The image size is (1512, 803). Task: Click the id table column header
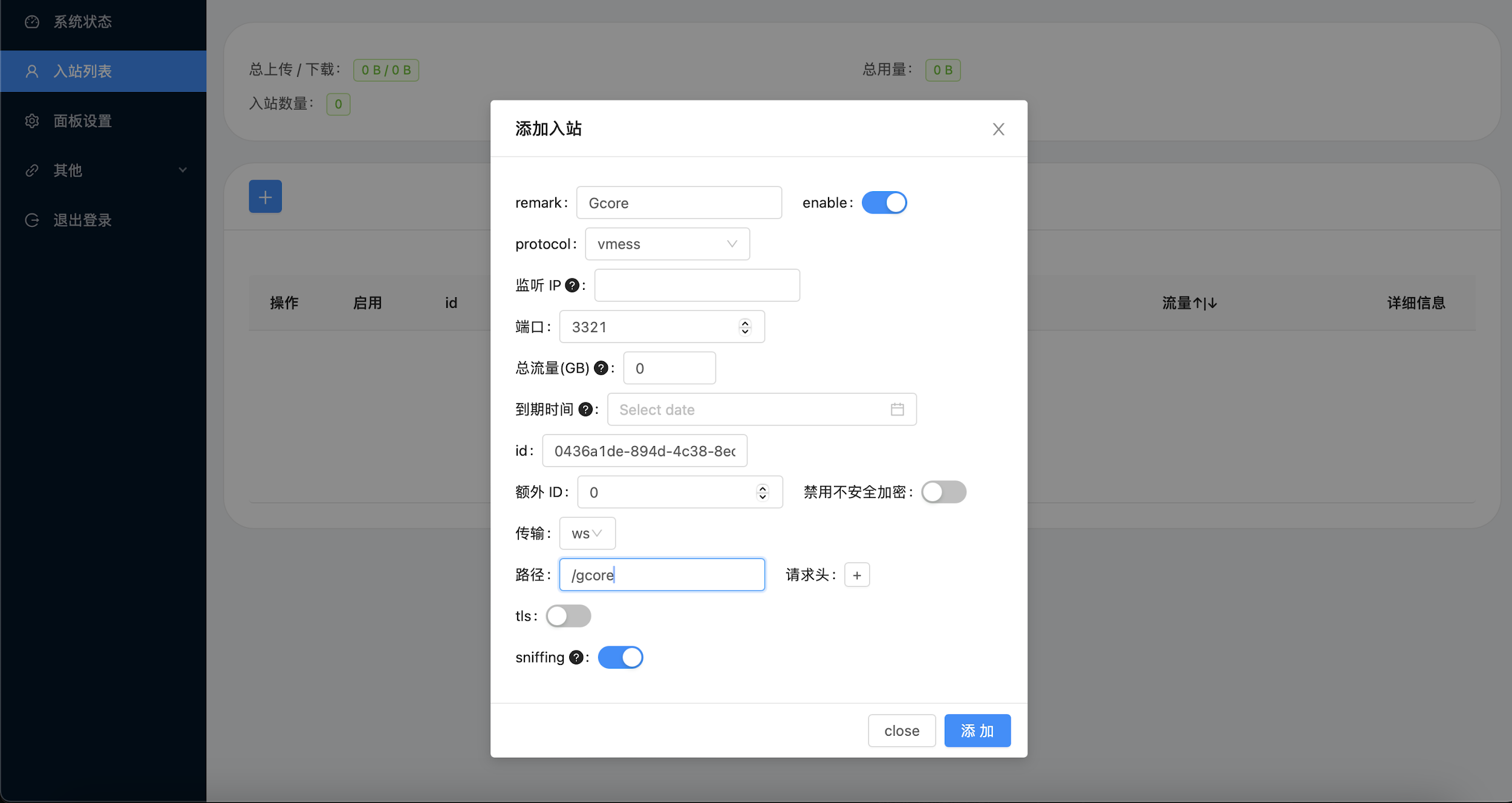(x=451, y=303)
